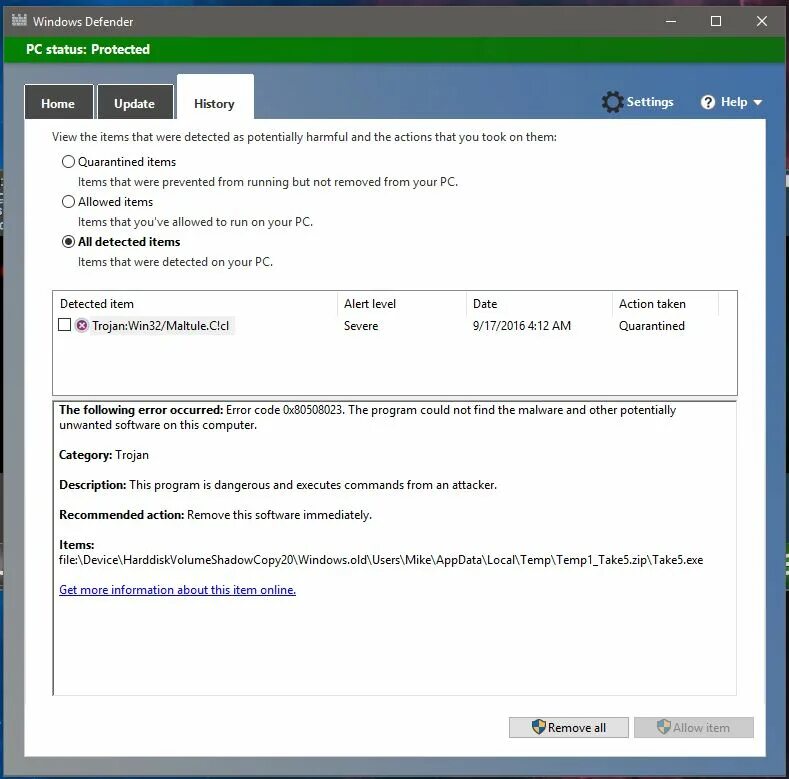The image size is (789, 779).
Task: Click the Help question mark icon
Action: pyautogui.click(x=708, y=102)
